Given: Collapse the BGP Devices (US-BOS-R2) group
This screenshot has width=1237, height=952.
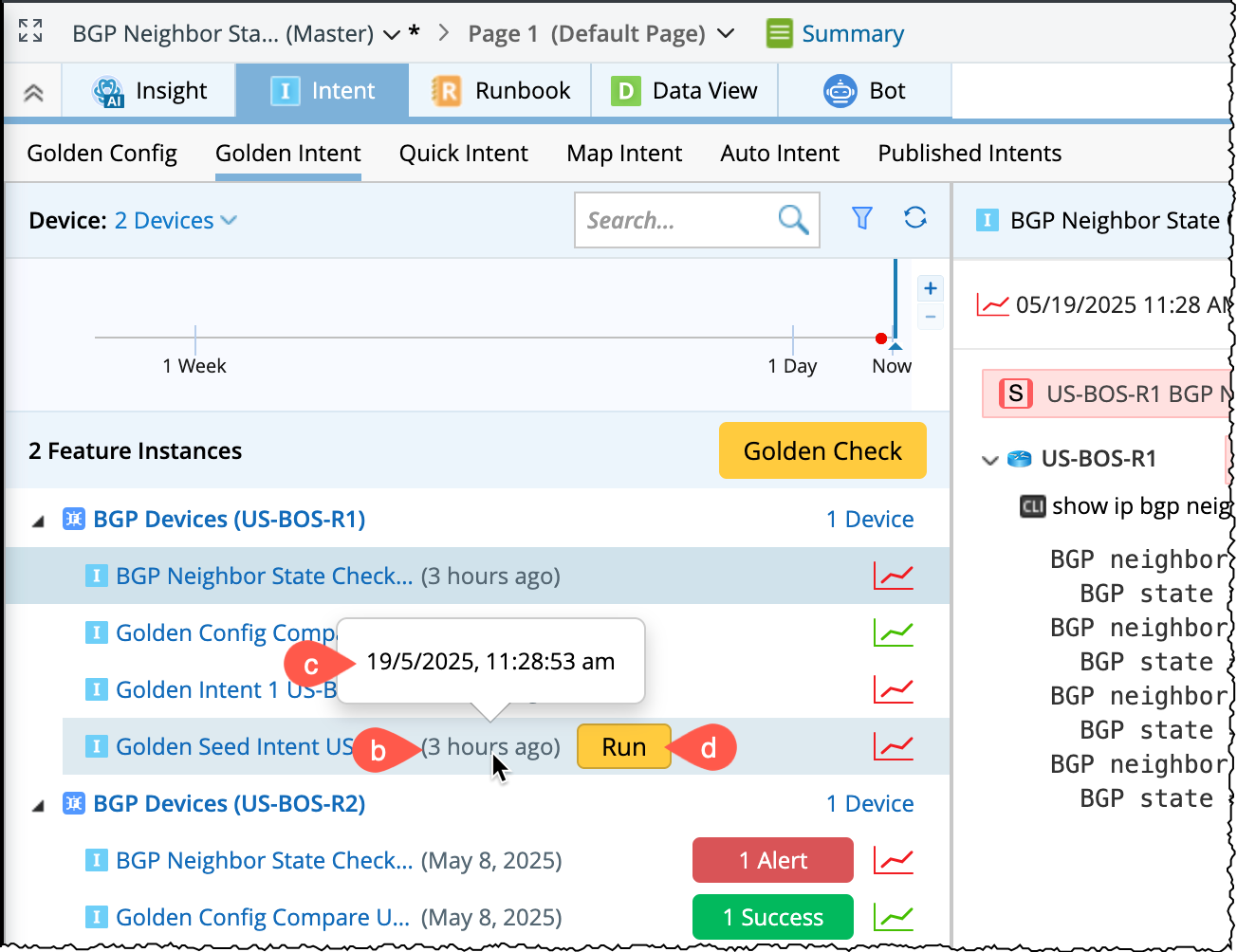Looking at the screenshot, I should (38, 805).
